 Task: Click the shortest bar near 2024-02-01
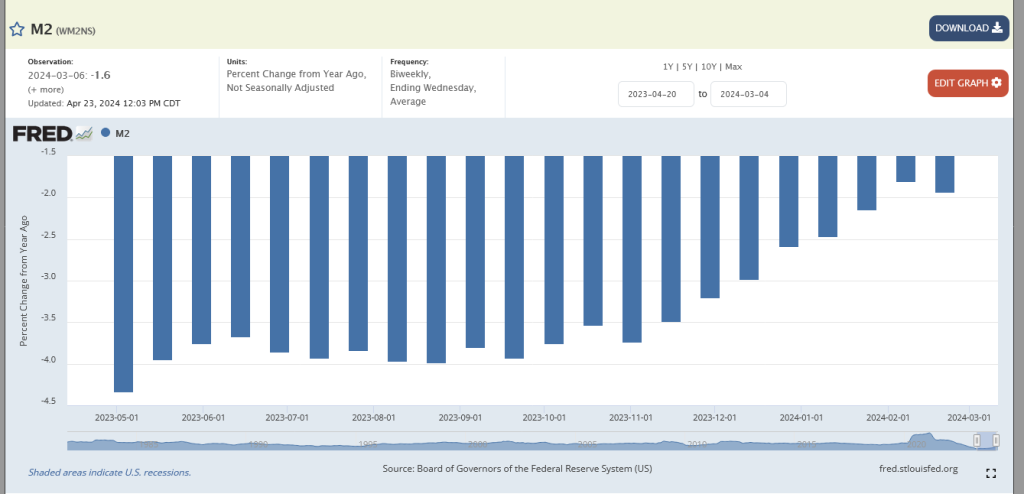(905, 169)
